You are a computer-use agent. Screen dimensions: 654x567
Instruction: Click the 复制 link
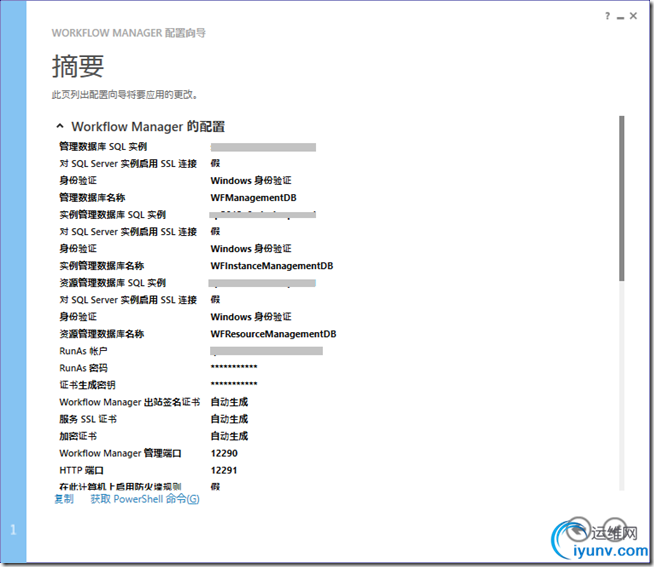64,499
